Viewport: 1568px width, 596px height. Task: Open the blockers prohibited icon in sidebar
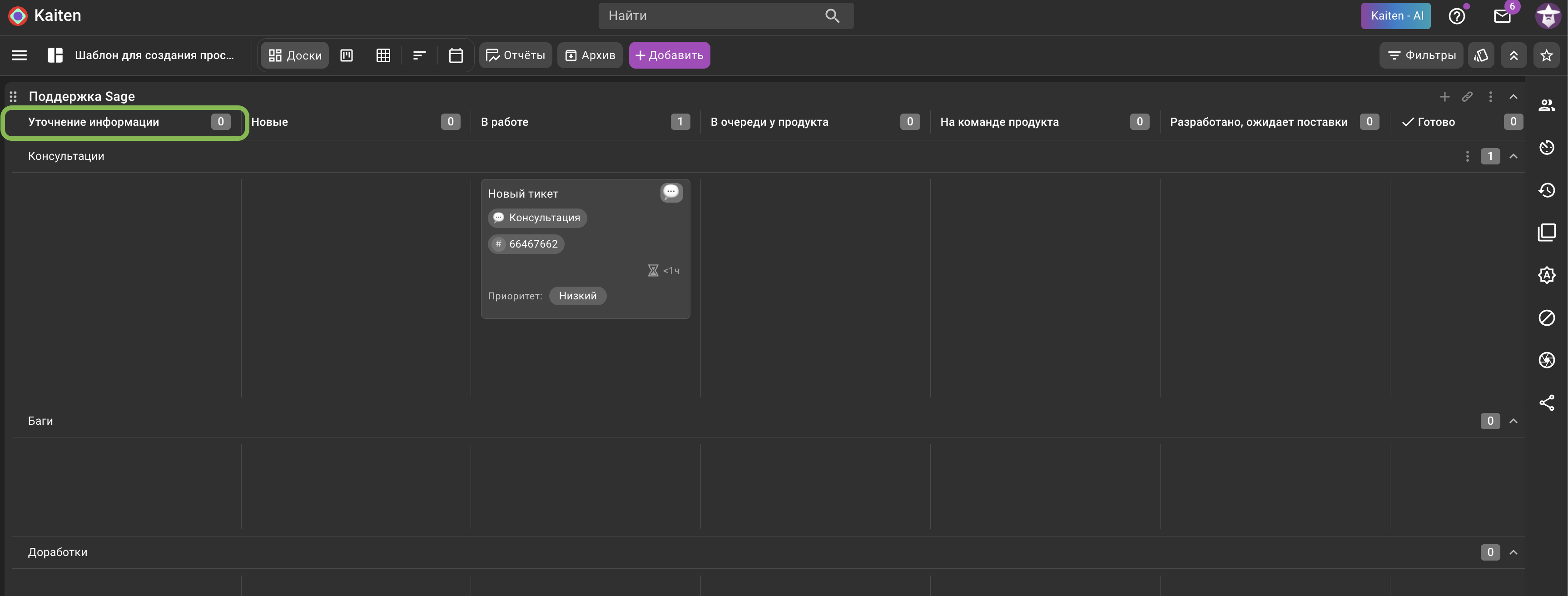(1547, 318)
